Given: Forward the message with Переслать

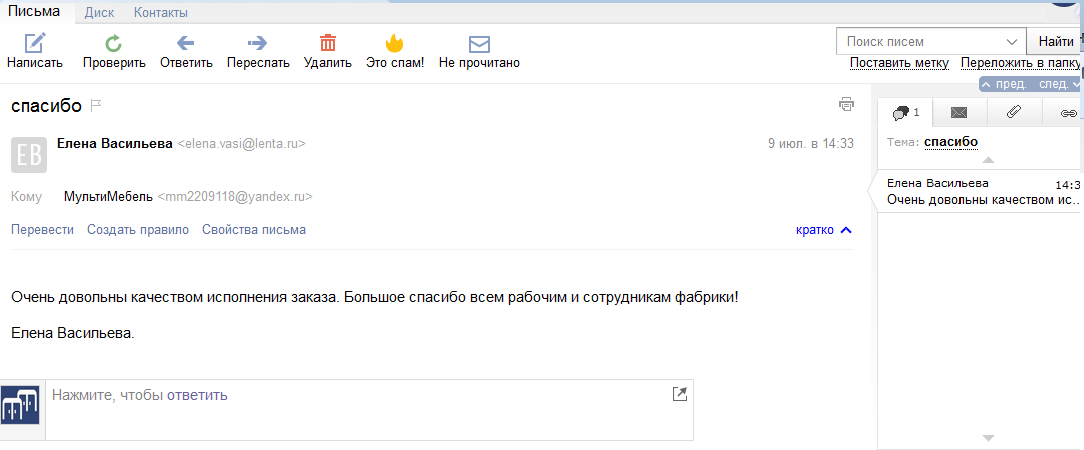Looking at the screenshot, I should 258,43.
